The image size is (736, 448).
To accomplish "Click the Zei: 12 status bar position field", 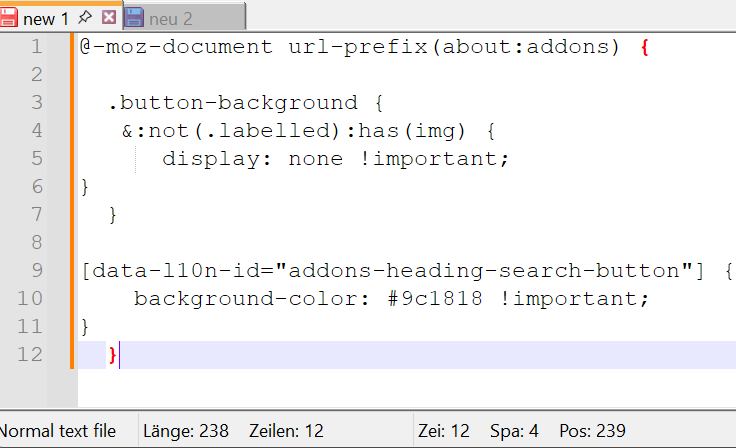I will pyautogui.click(x=446, y=431).
